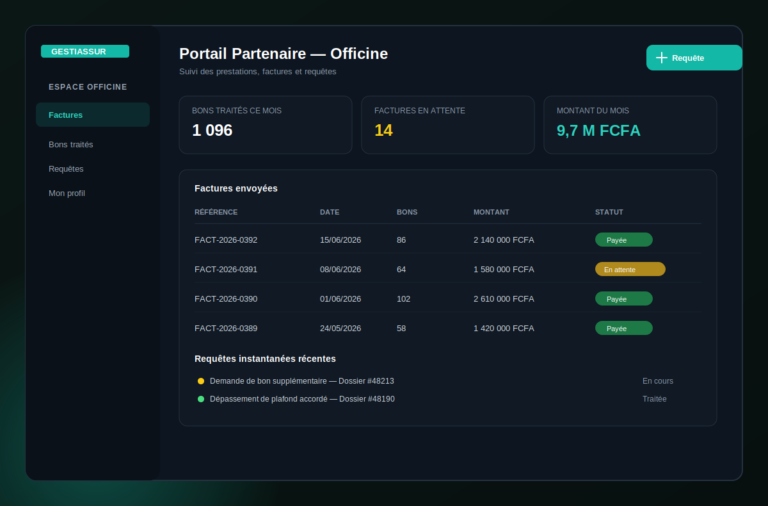Click the GESTIASSUR logo badge
Viewport: 768px width, 506px height.
pos(85,51)
